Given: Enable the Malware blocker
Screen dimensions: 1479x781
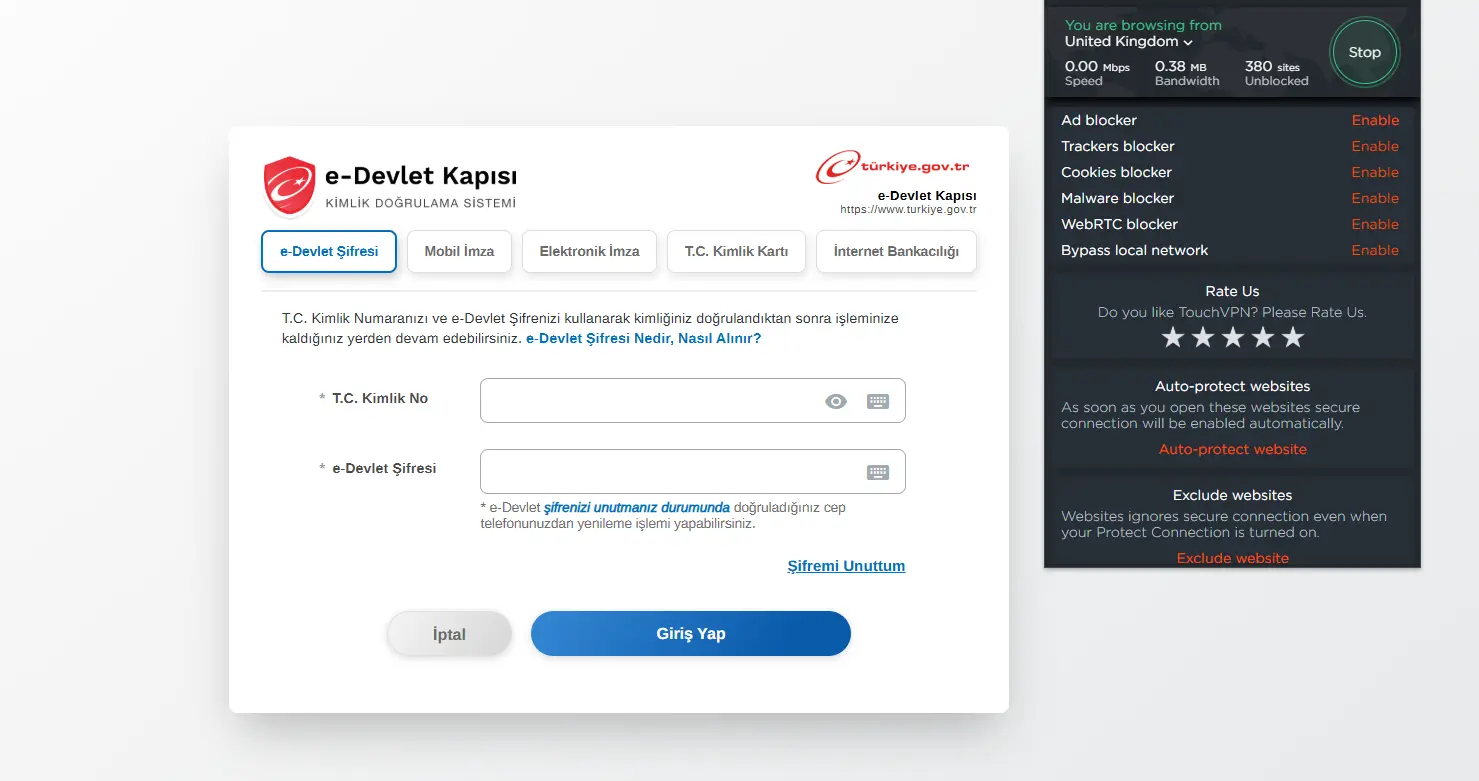Looking at the screenshot, I should click(x=1375, y=198).
